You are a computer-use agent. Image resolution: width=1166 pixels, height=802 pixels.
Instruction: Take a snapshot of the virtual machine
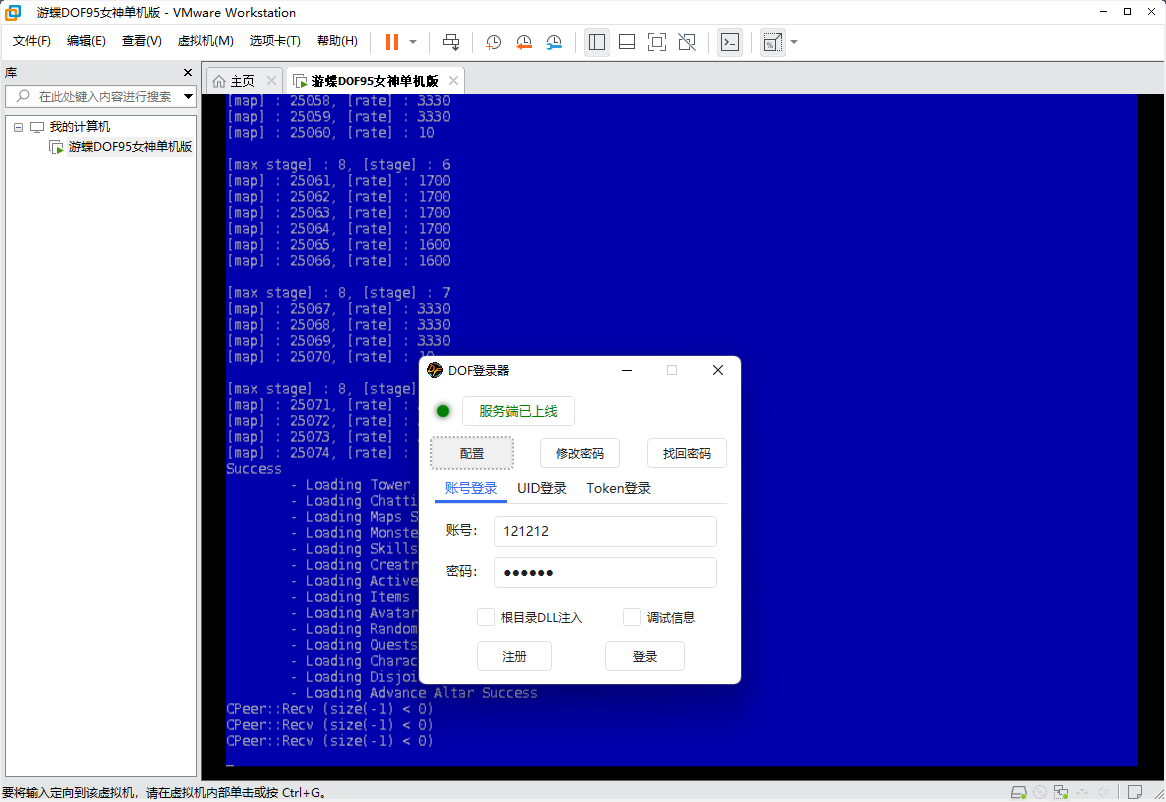click(x=492, y=42)
